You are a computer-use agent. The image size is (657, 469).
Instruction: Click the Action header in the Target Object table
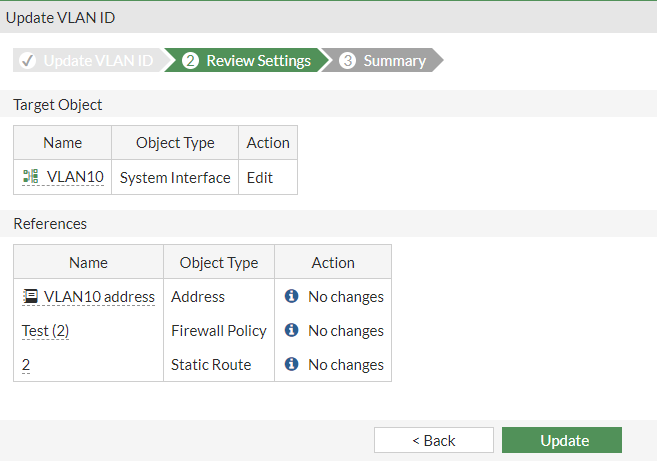tap(268, 142)
